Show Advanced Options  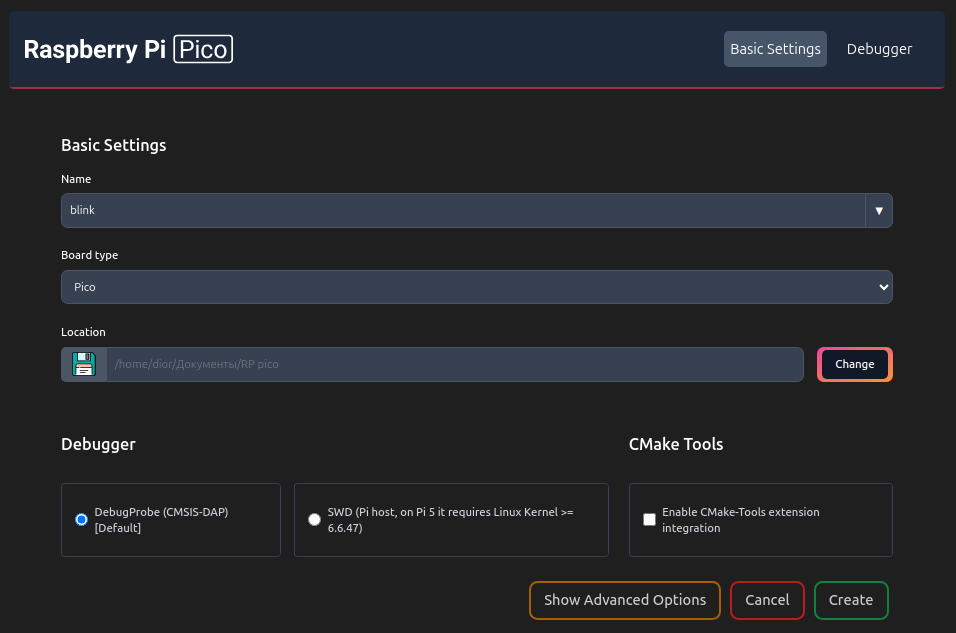[x=625, y=600]
